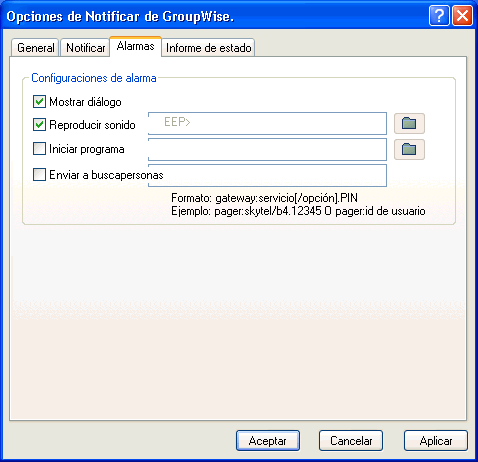This screenshot has width=478, height=462.
Task: Select the Alarmas tab
Action: tap(135, 46)
